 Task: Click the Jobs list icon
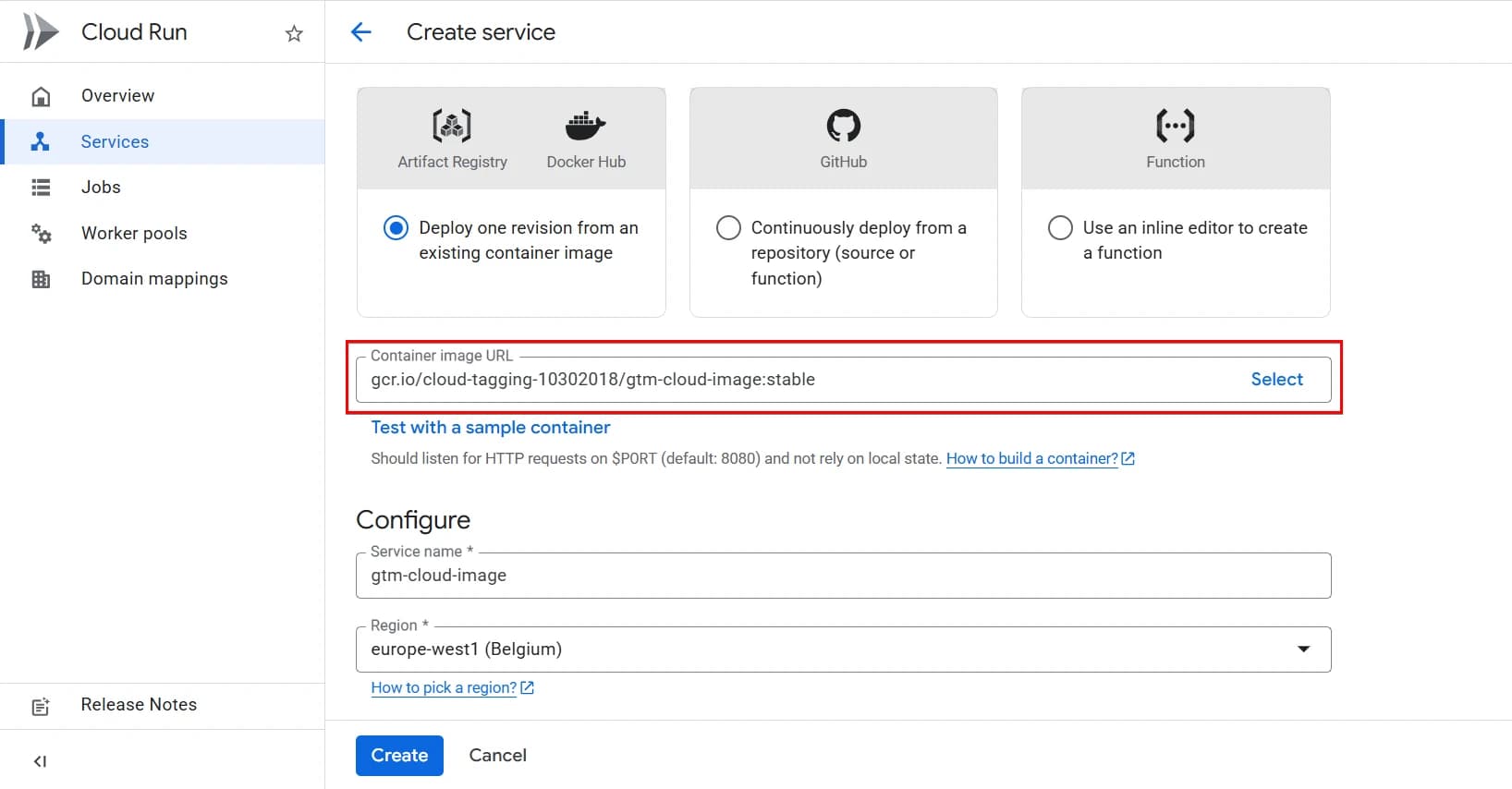point(41,188)
